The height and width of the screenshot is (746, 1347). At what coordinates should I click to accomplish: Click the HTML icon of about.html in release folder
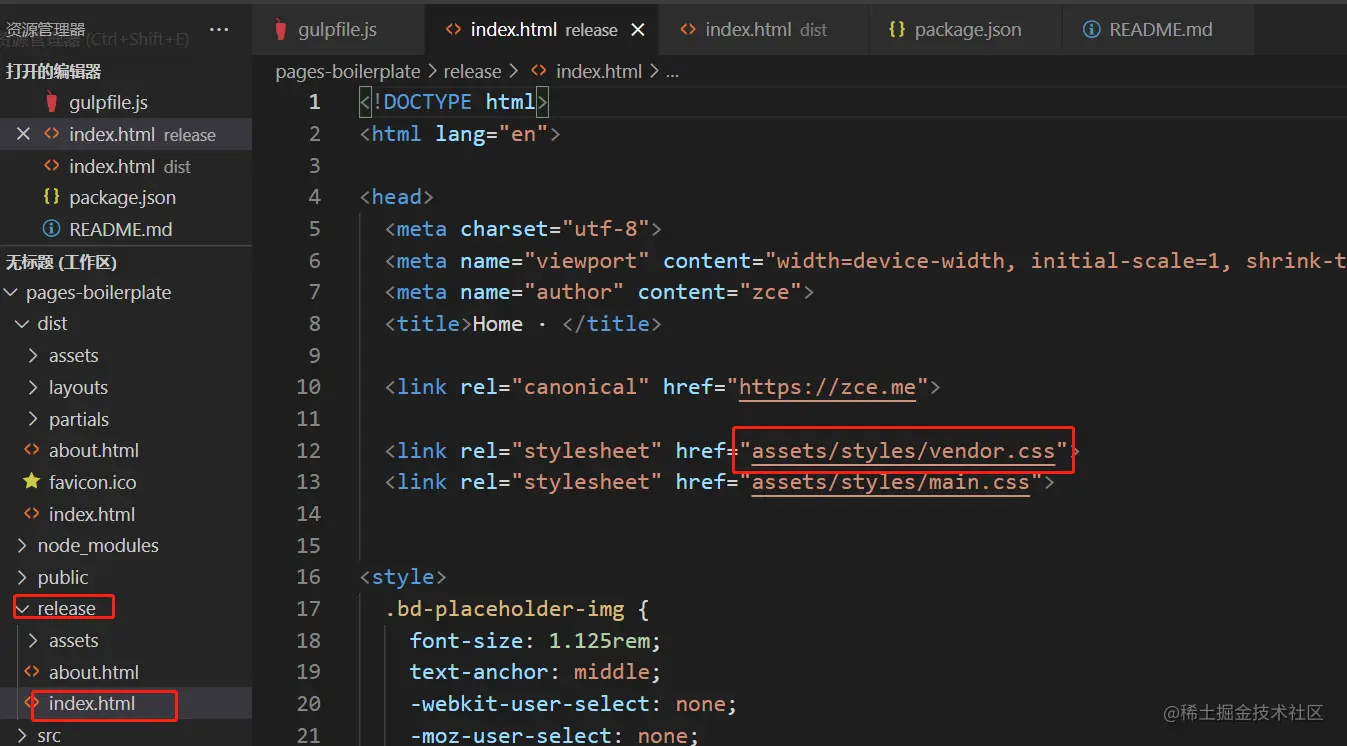tap(32, 672)
